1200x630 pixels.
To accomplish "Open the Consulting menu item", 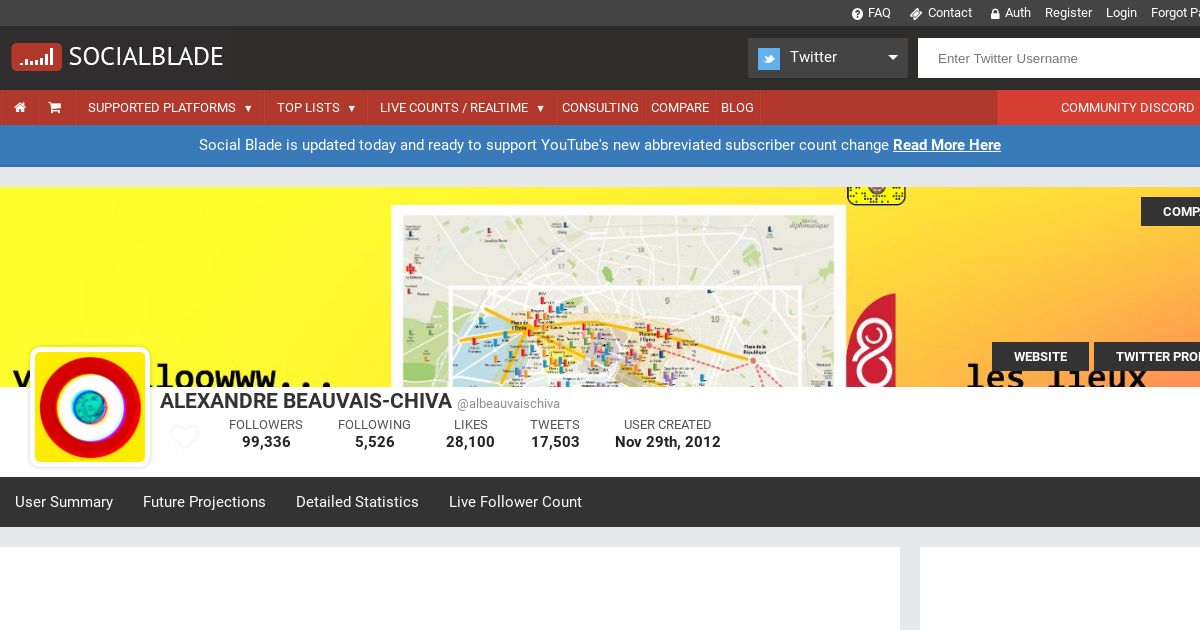I will click(600, 108).
